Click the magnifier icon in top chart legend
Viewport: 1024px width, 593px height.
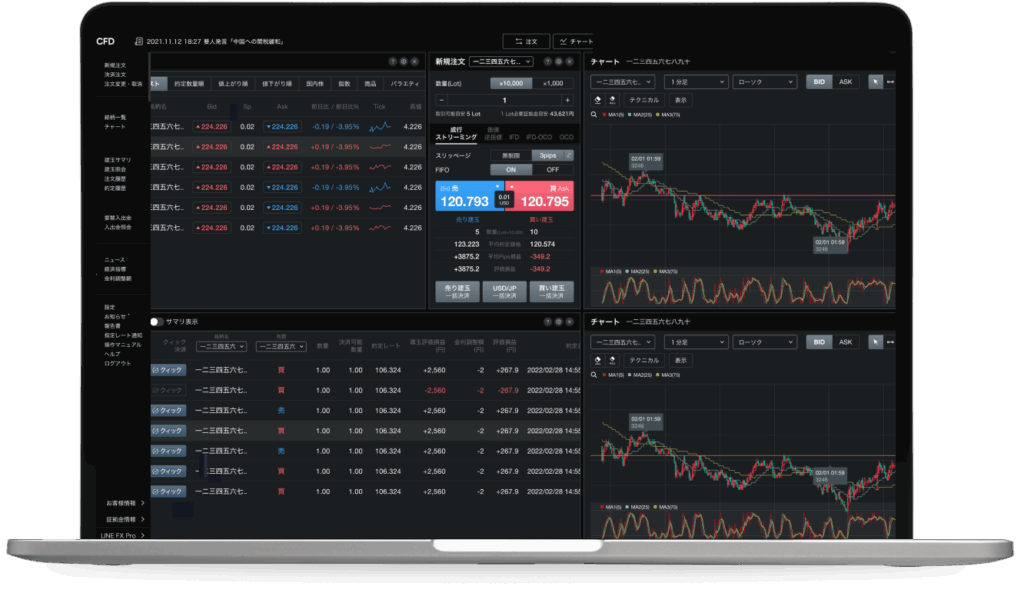[594, 115]
